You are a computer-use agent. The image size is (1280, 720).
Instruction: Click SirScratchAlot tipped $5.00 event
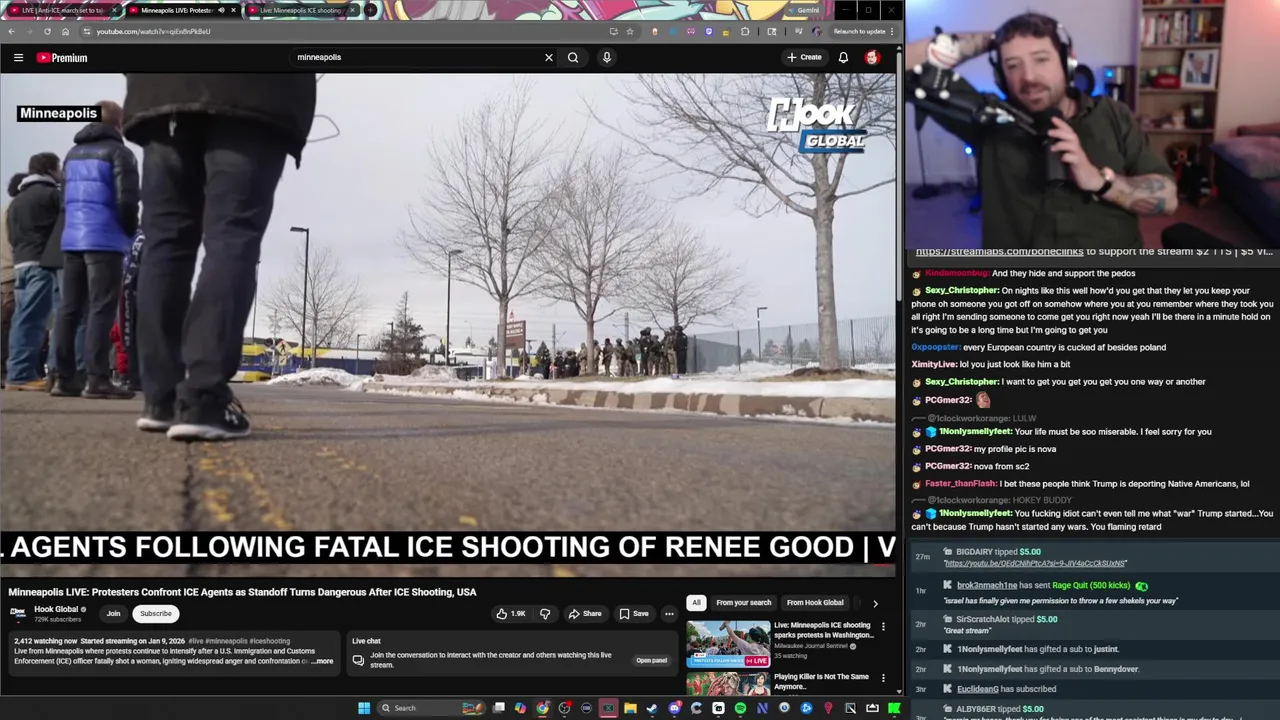[1093, 625]
